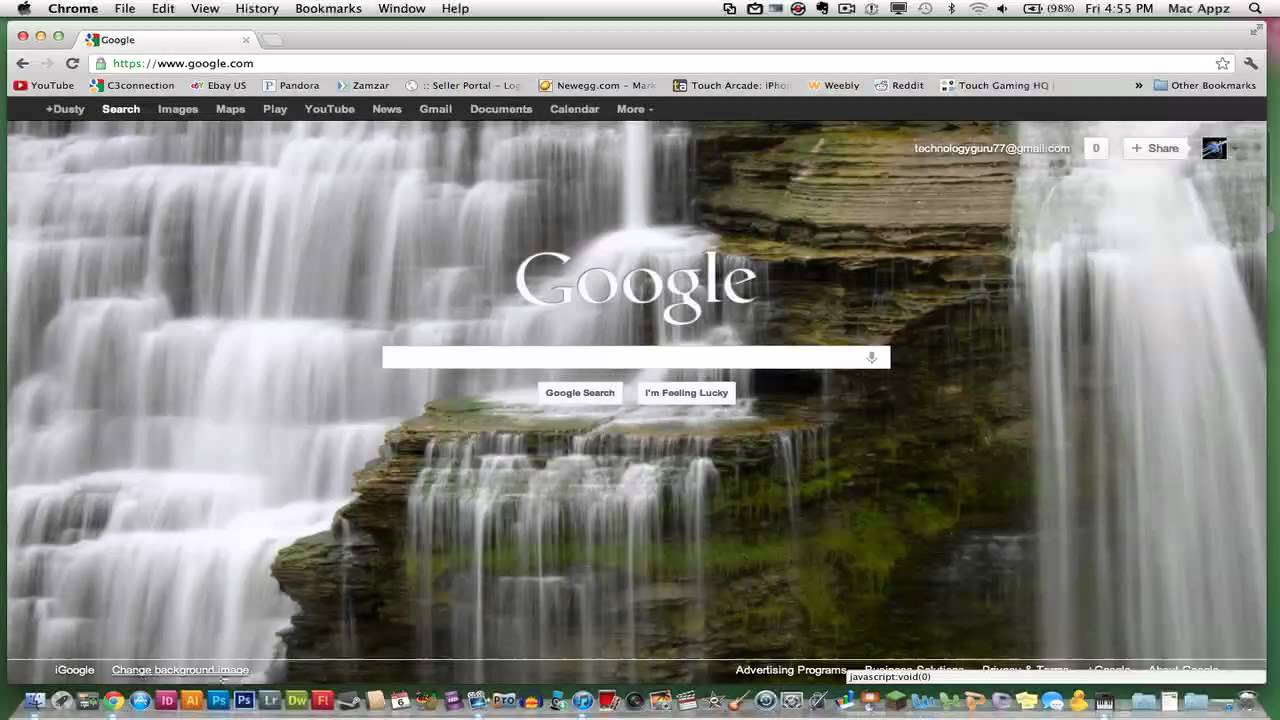Open the Trash in the dock
Screen dimensions: 1280x720
click(x=1247, y=701)
